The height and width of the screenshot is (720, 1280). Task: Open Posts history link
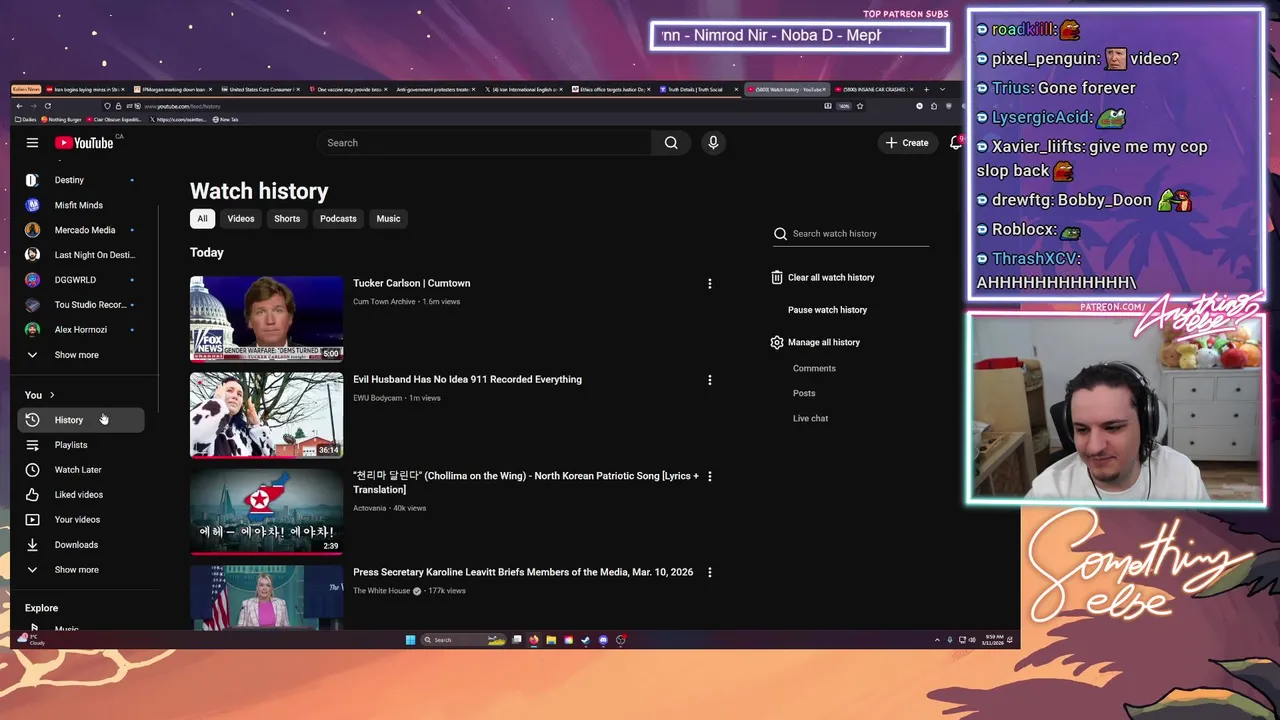tap(804, 393)
